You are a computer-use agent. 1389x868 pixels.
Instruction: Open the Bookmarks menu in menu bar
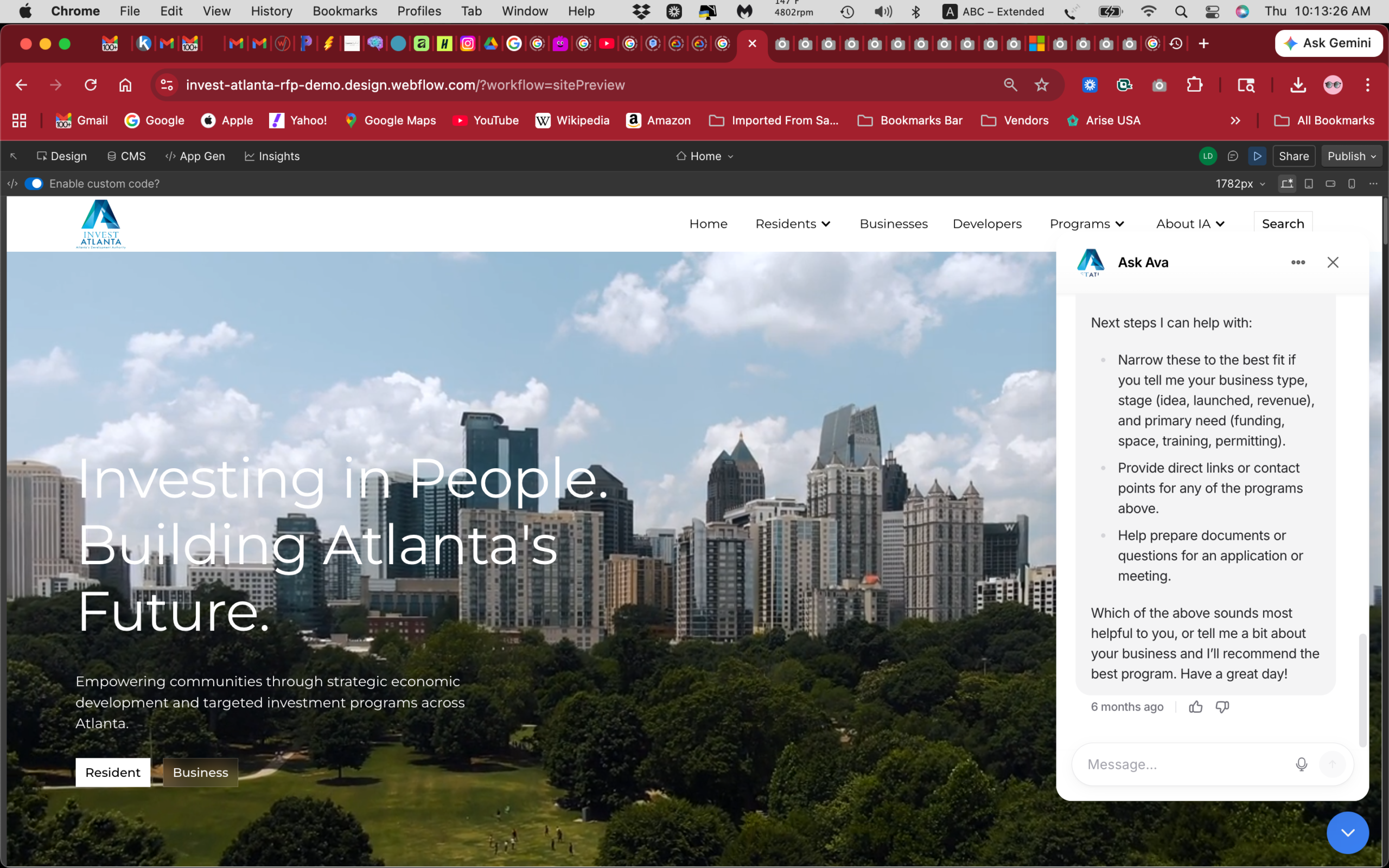[345, 11]
